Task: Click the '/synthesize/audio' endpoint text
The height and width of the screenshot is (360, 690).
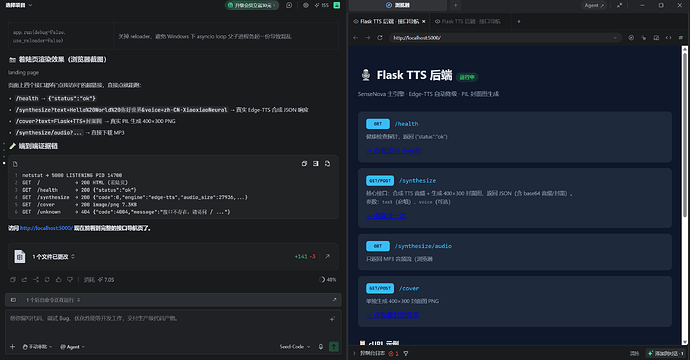Action: pyautogui.click(x=423, y=246)
